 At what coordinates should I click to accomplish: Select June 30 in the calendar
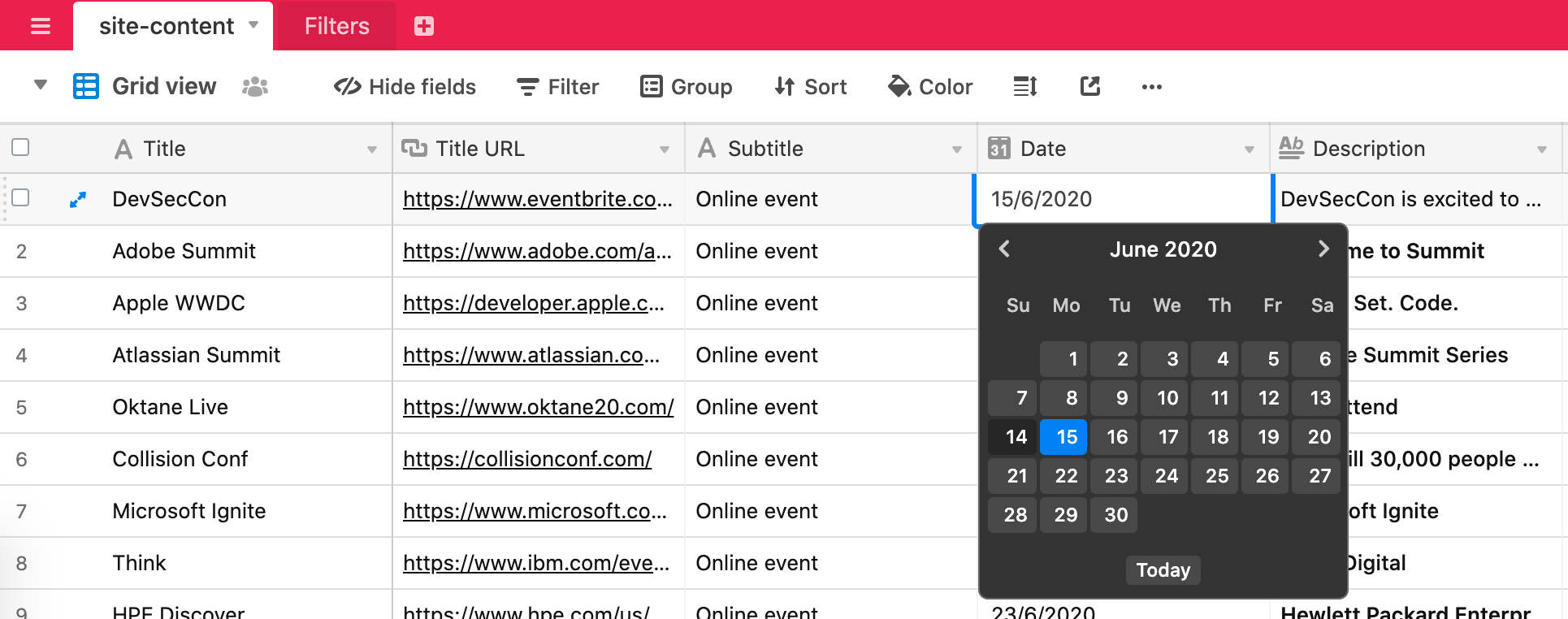(x=1114, y=514)
